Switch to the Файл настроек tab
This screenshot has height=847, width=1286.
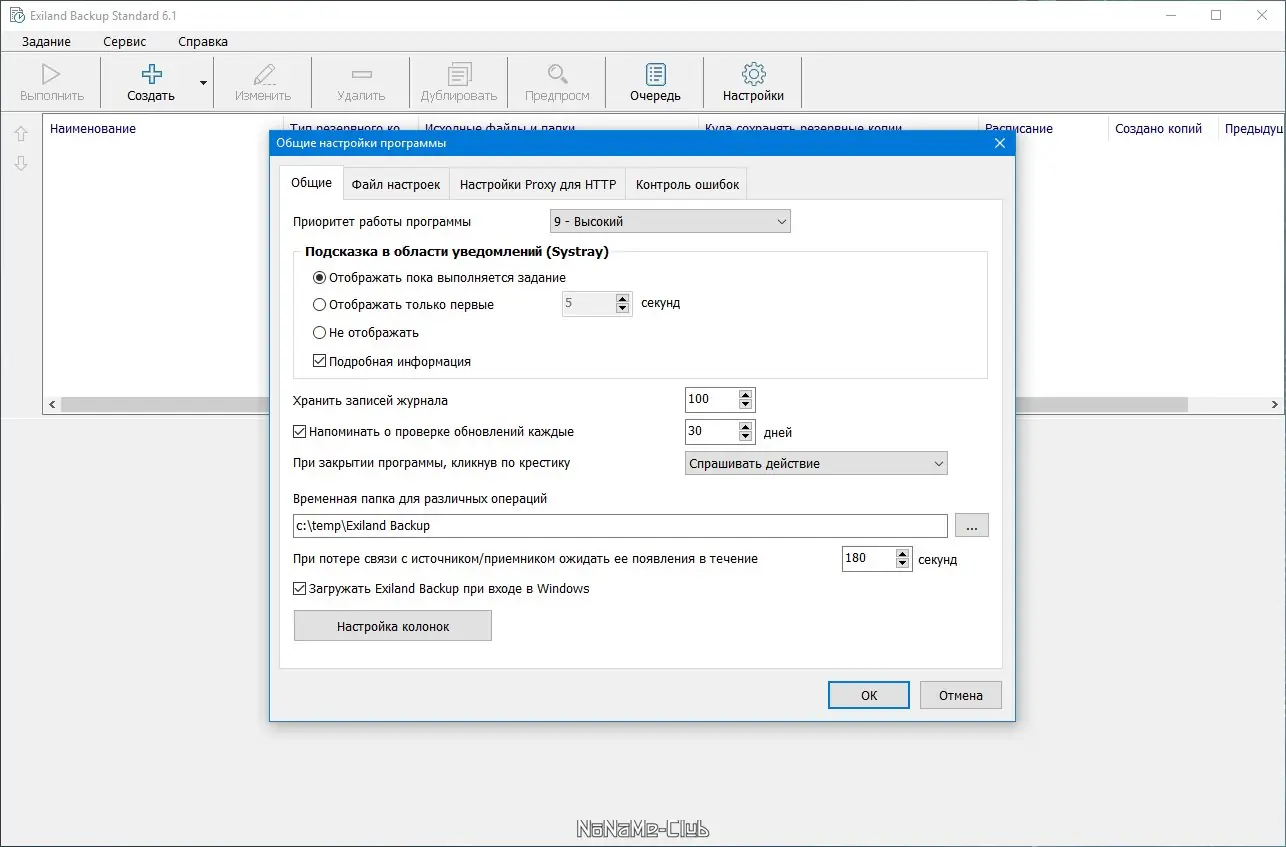point(396,184)
